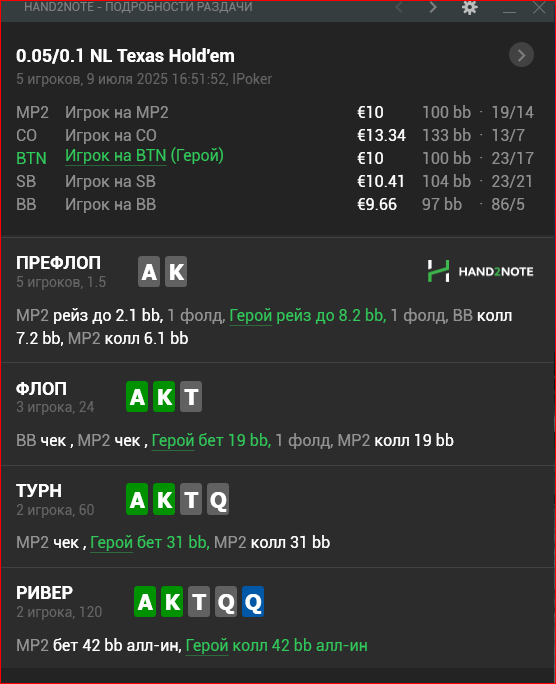Select the 'Игрок на MP2' player row

click(x=275, y=113)
